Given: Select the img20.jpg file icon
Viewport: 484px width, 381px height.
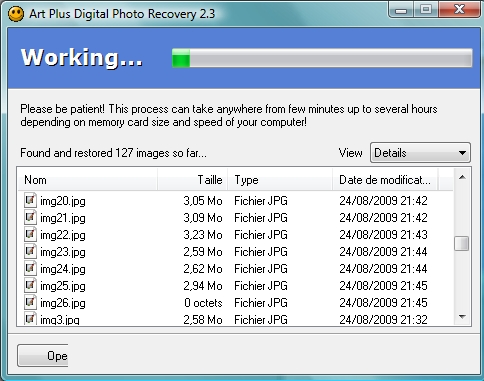Looking at the screenshot, I should (x=30, y=200).
